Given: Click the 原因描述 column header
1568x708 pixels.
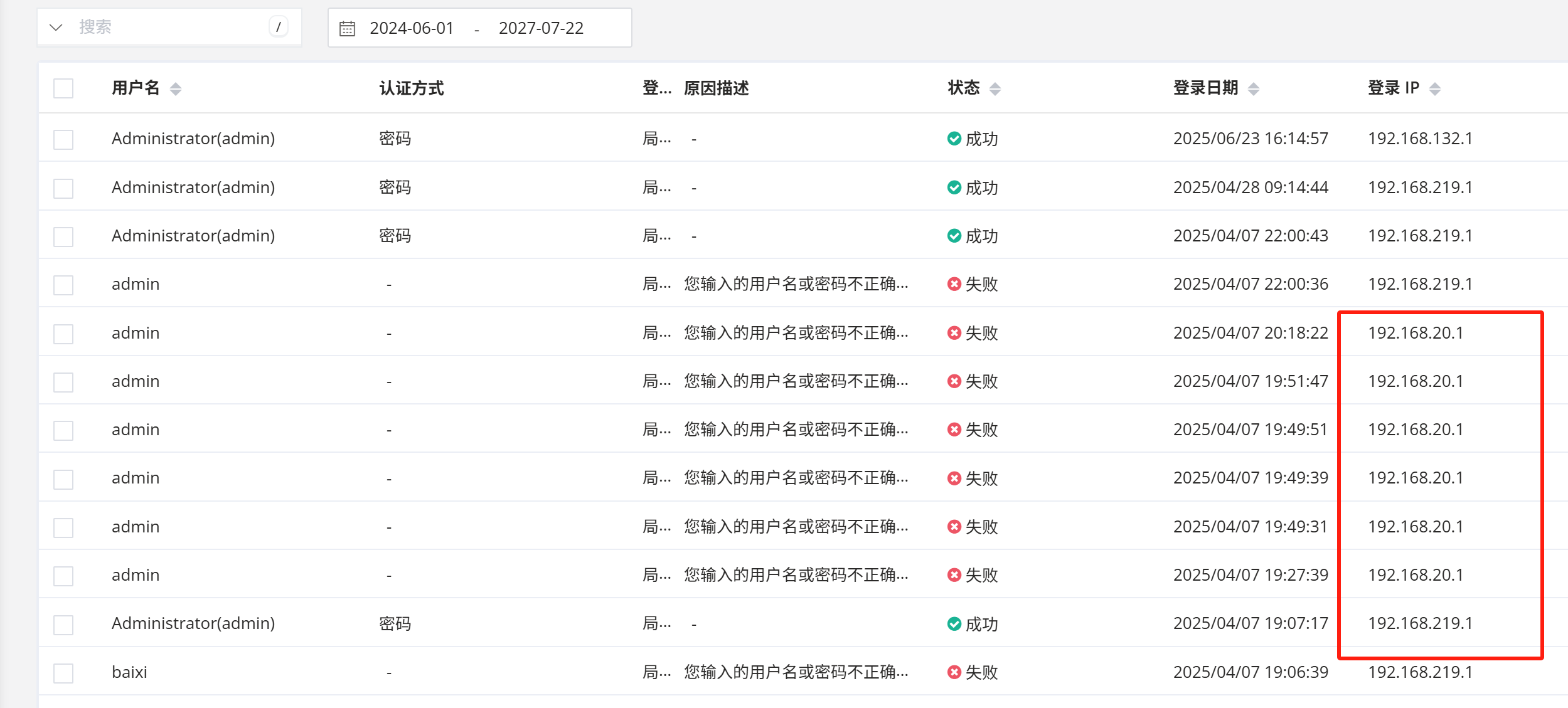Looking at the screenshot, I should tap(716, 88).
